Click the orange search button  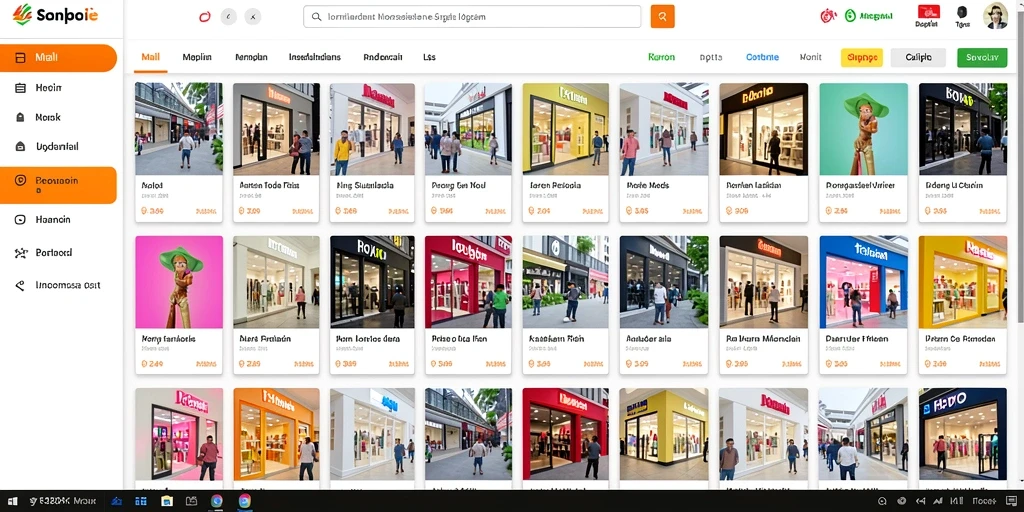pos(662,17)
